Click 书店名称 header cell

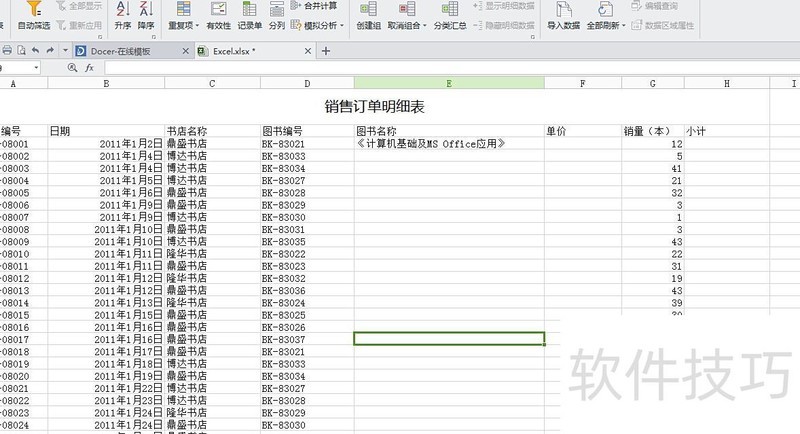[212, 131]
